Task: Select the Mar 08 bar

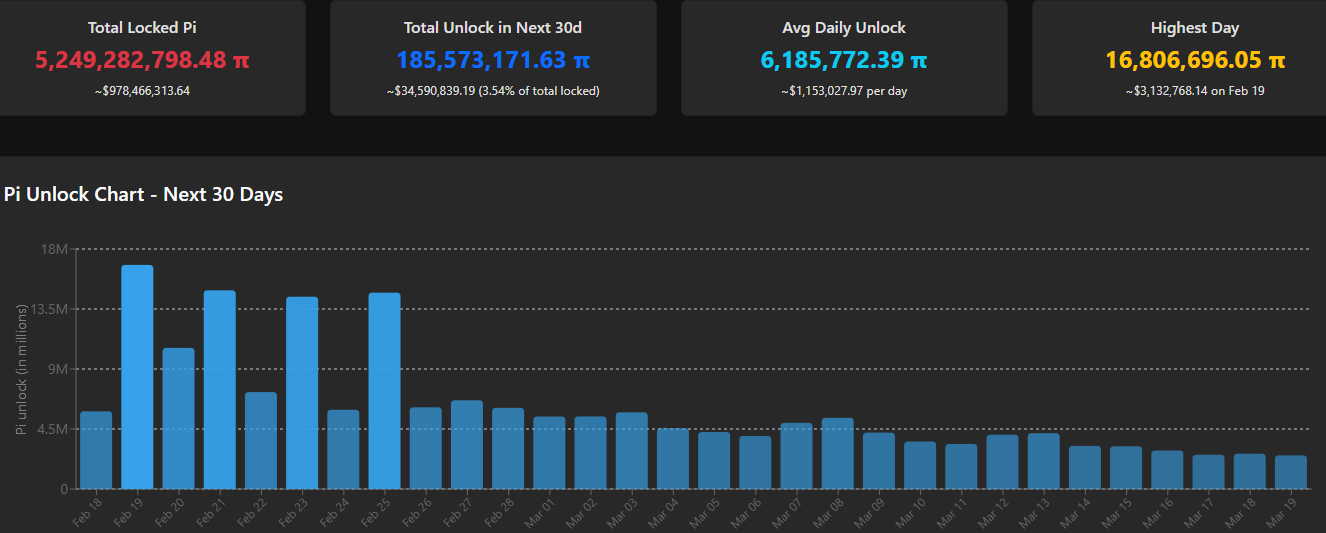Action: (837, 453)
